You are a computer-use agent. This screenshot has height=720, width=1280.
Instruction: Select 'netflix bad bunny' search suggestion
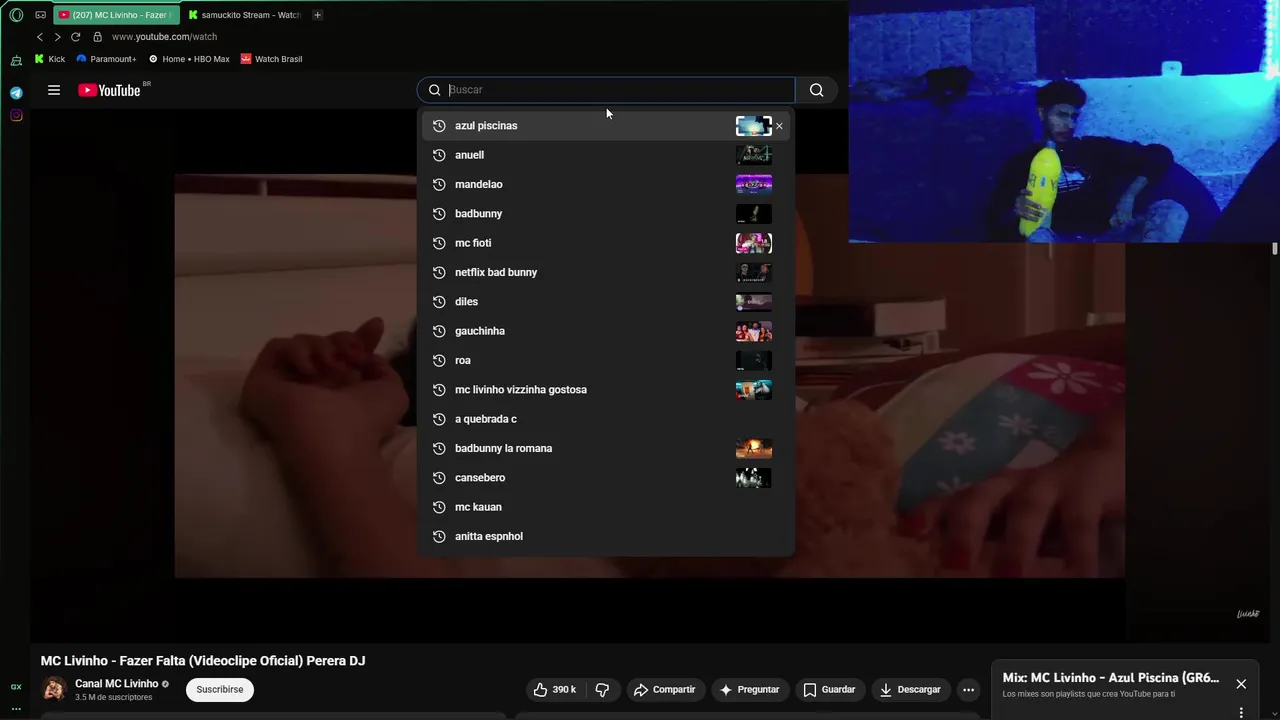click(x=605, y=272)
